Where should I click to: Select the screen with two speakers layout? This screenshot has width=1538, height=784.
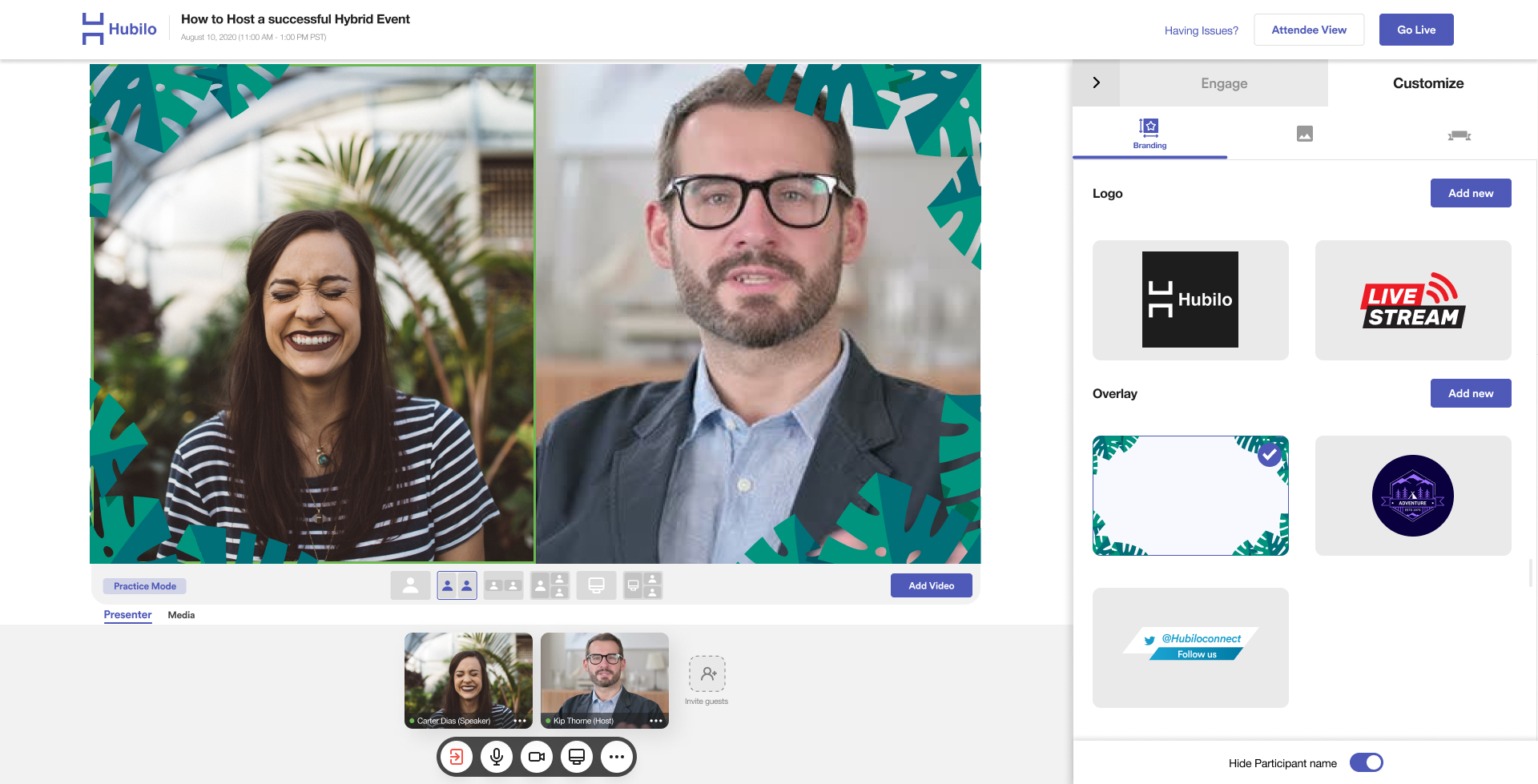coord(642,585)
